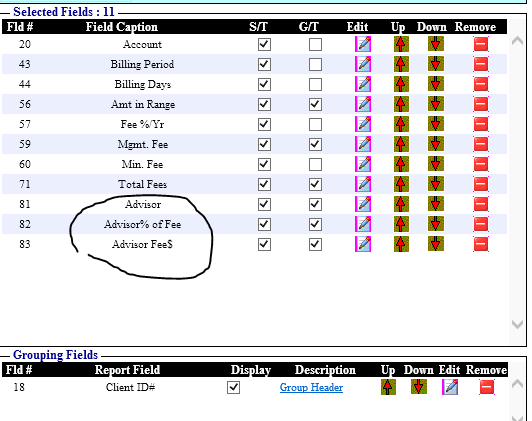Uncheck S/T checkbox for Account

[x=264, y=44]
